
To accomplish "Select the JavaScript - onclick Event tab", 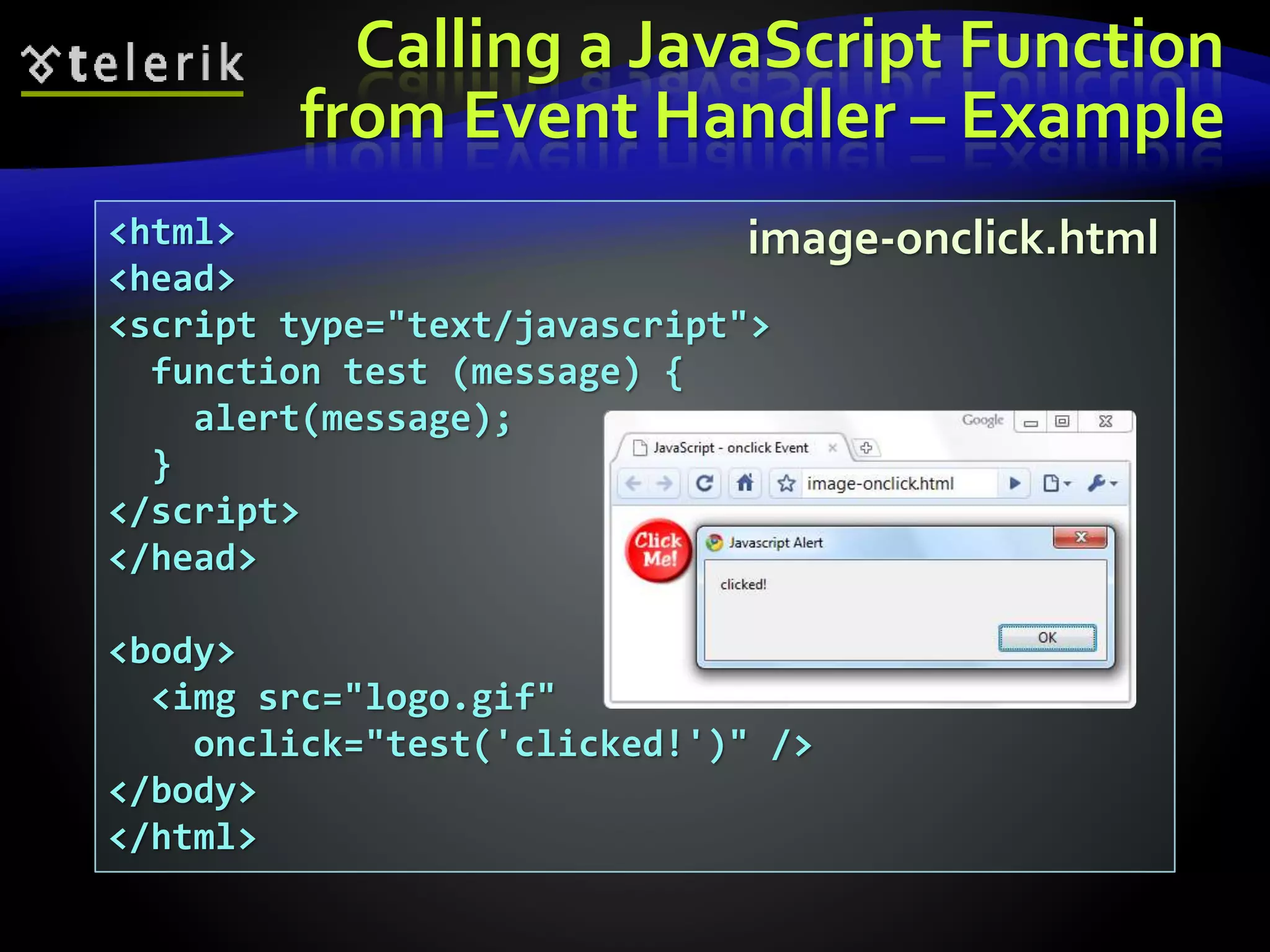I will click(730, 447).
